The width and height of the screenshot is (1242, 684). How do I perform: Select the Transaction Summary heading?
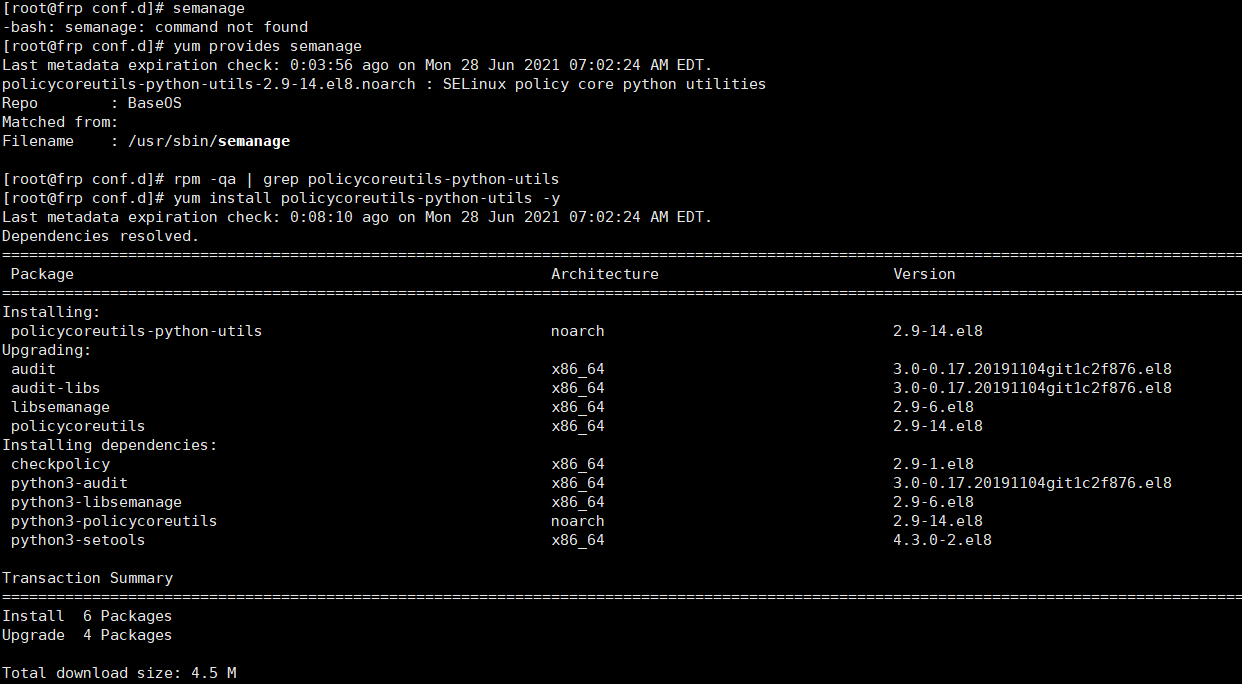[x=87, y=578]
